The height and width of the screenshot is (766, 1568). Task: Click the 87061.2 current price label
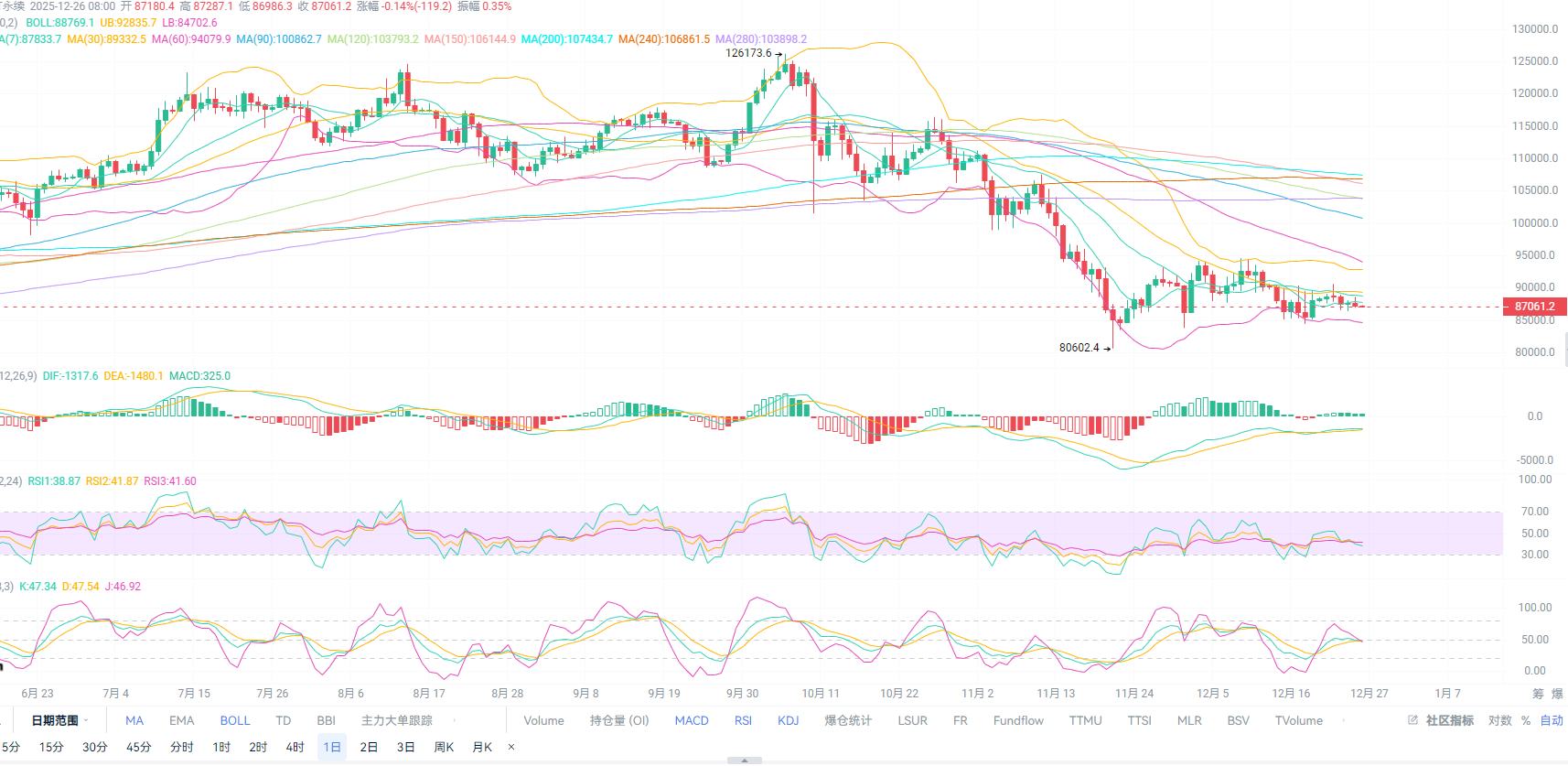[x=1534, y=307]
